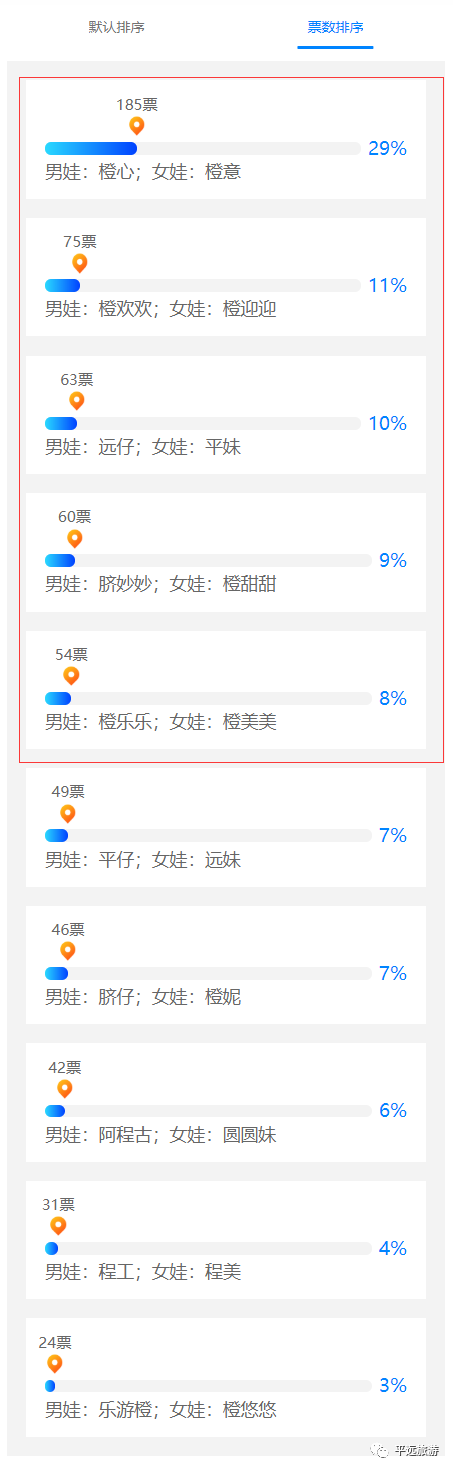Select the orange pin under 54票
453x1471 pixels.
[71, 676]
